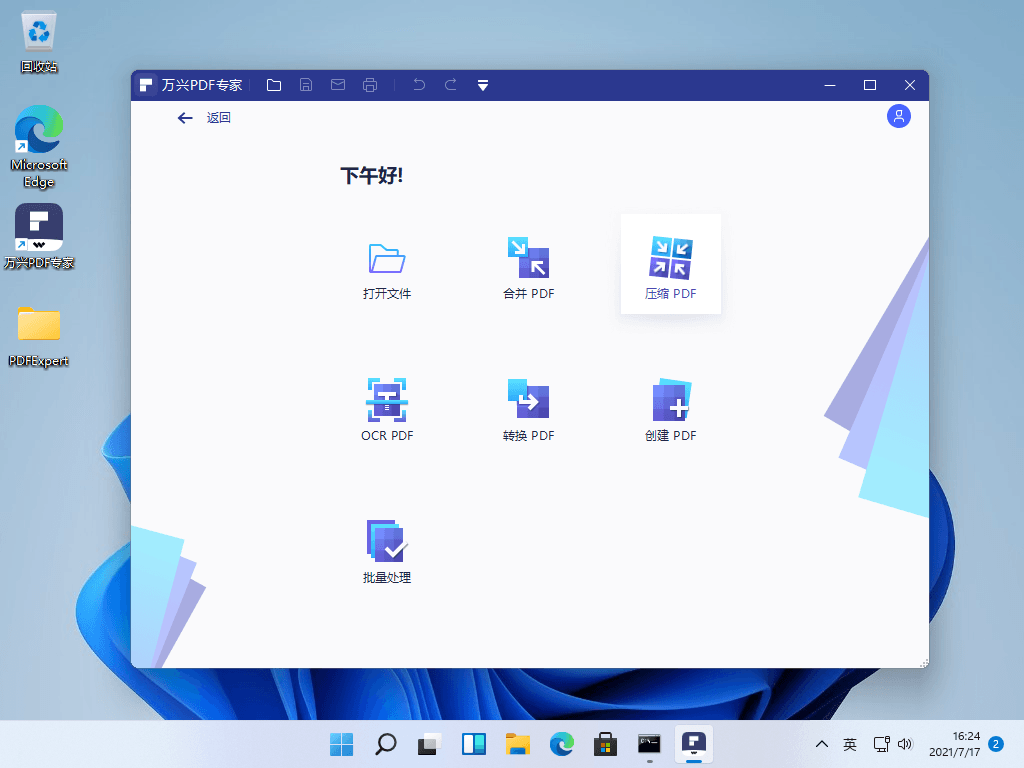The image size is (1024, 768).
Task: Click the save icon in title bar
Action: point(306,85)
